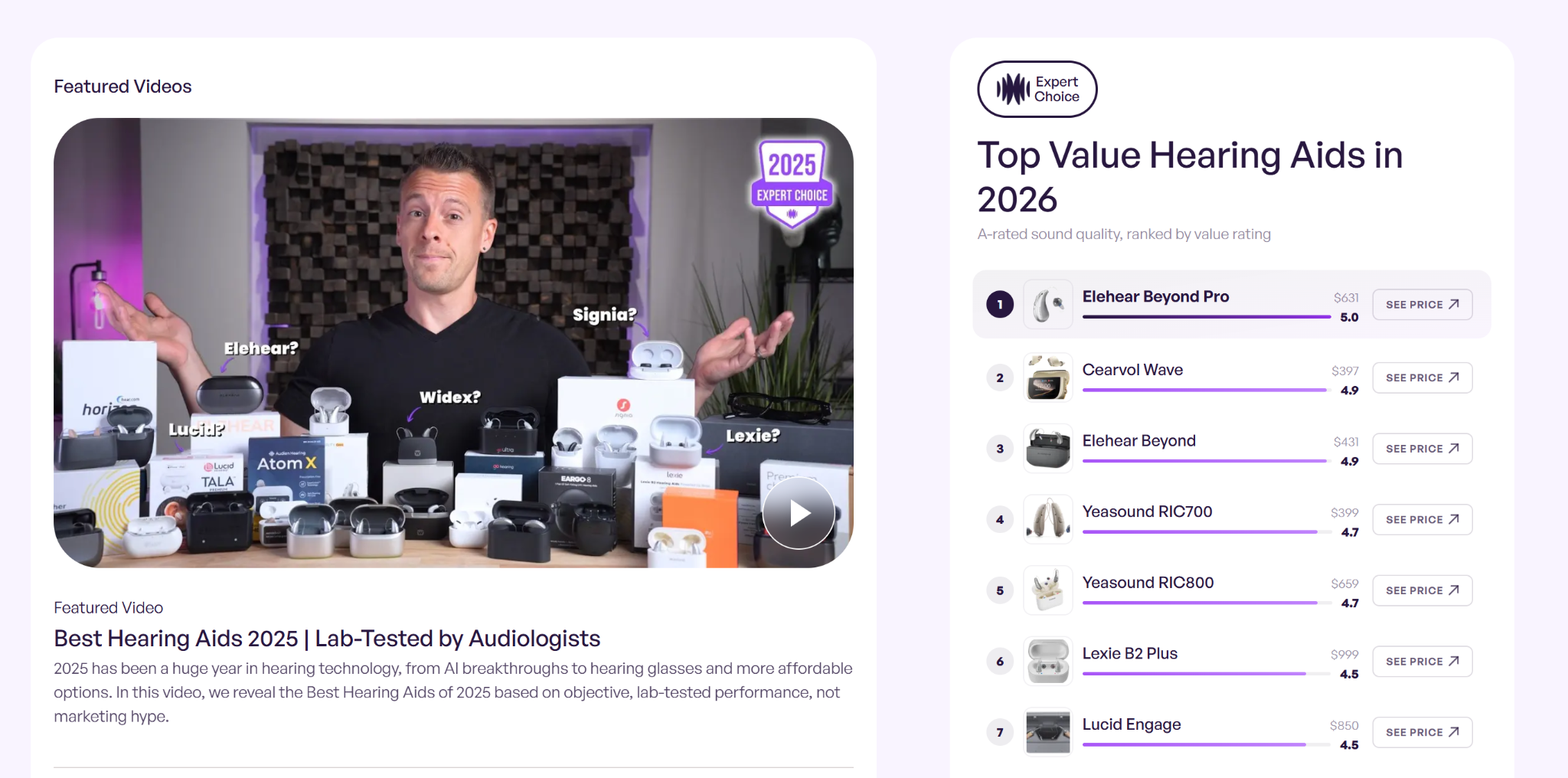
Task: Open Best Hearing Aids 2025 video title
Action: pos(327,639)
